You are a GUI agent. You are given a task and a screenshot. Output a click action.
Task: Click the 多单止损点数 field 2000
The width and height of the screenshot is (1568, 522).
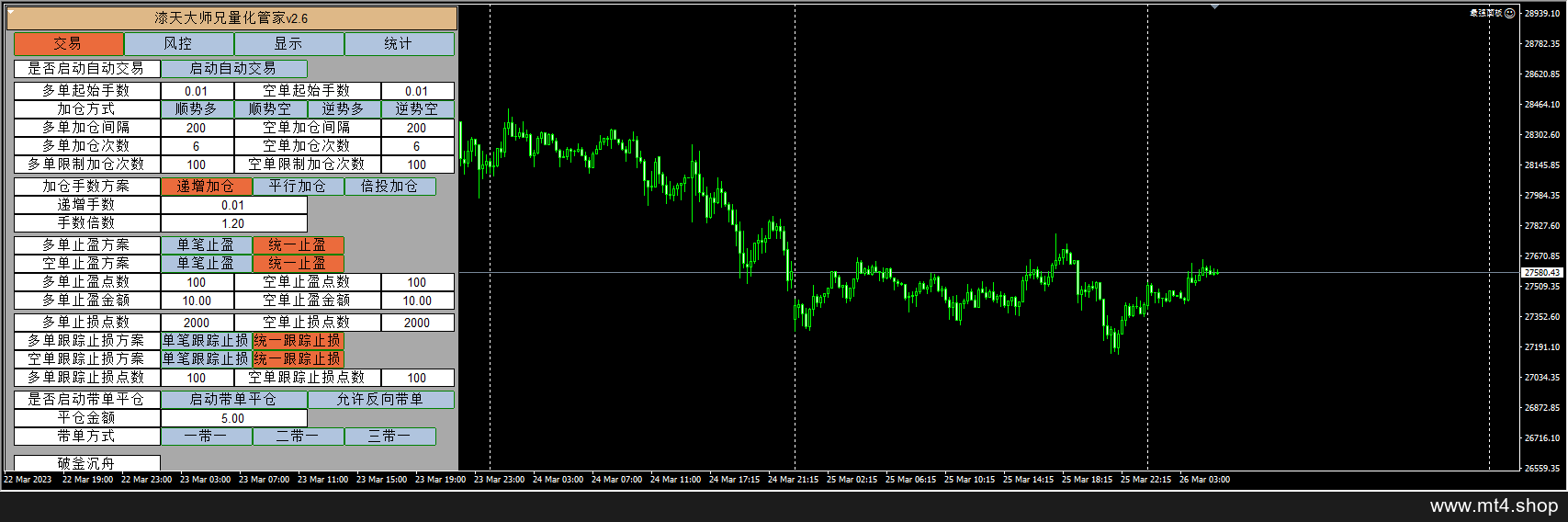[x=197, y=322]
